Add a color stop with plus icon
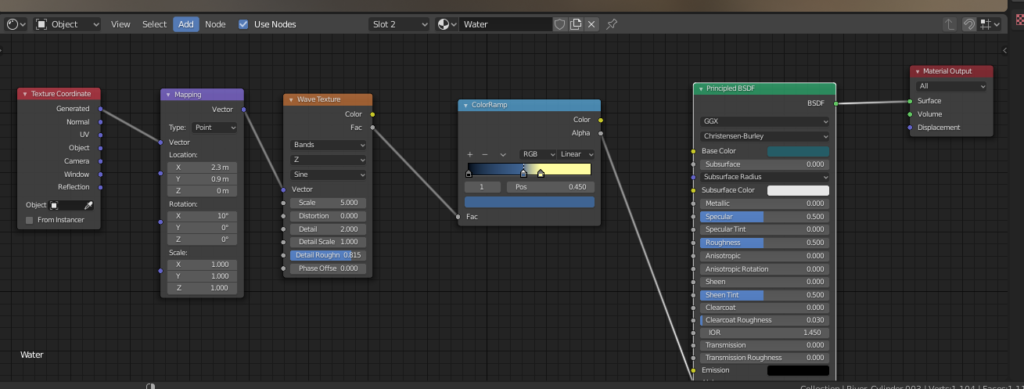Screen dimensions: 1024x389 (x=470, y=155)
